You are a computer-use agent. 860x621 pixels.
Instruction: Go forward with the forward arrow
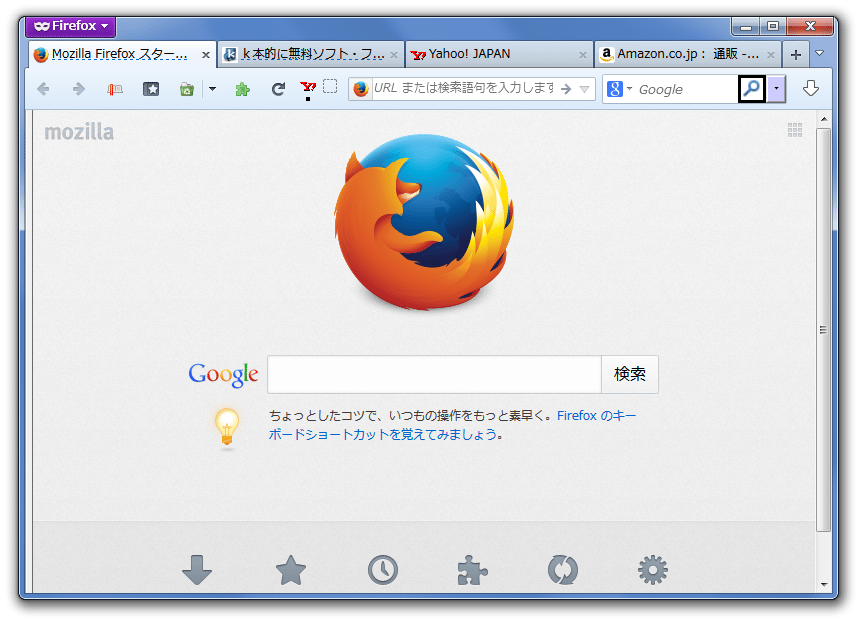click(78, 89)
